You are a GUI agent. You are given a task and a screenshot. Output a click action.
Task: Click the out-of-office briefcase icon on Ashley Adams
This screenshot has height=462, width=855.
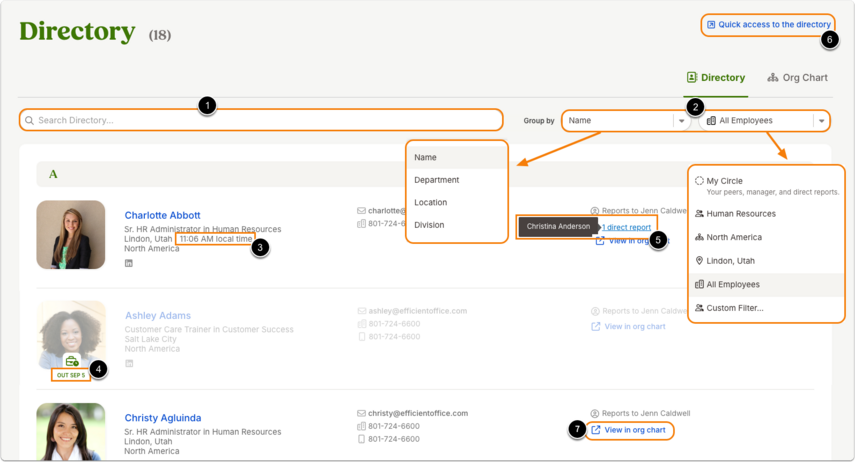72,361
